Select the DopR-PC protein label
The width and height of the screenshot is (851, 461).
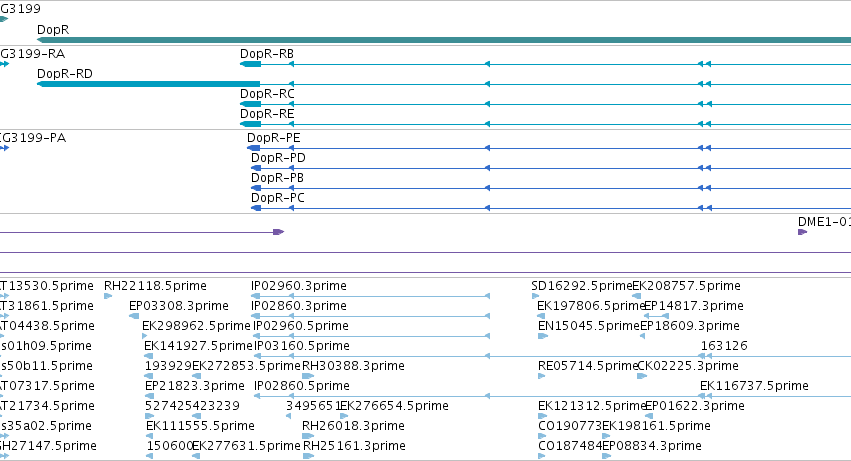(x=278, y=198)
